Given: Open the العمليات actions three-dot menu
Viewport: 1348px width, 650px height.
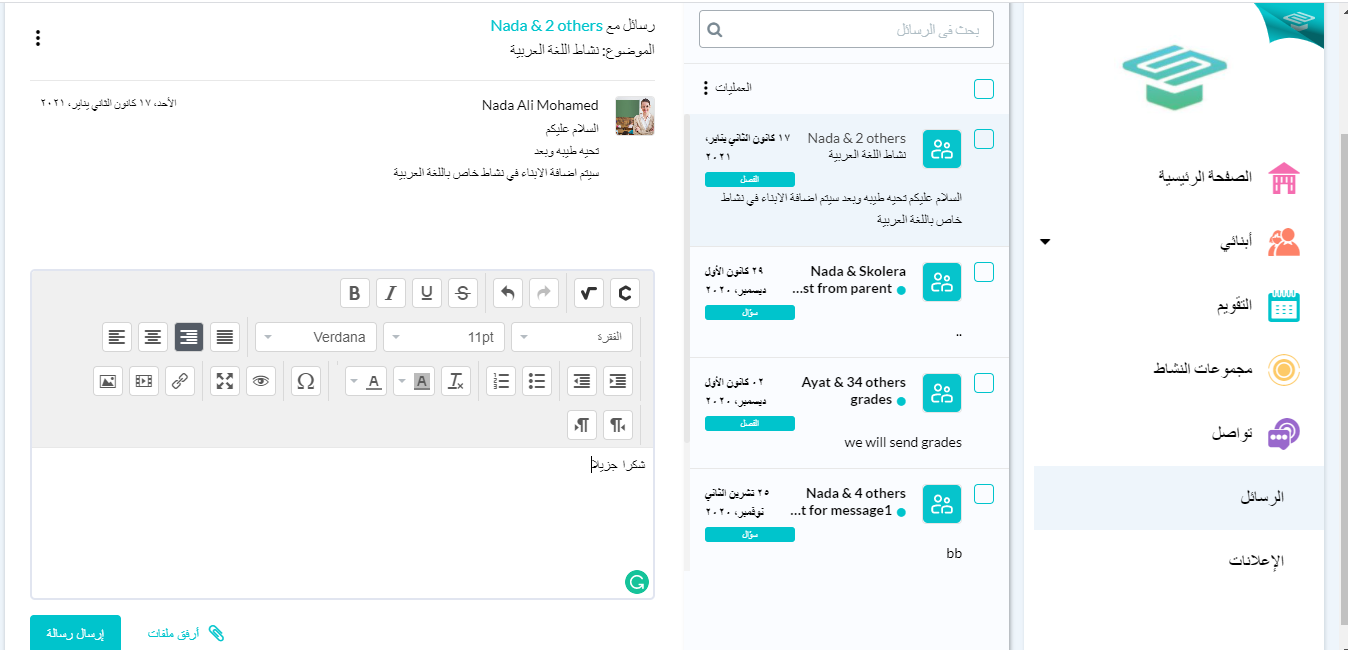Looking at the screenshot, I should (x=705, y=88).
